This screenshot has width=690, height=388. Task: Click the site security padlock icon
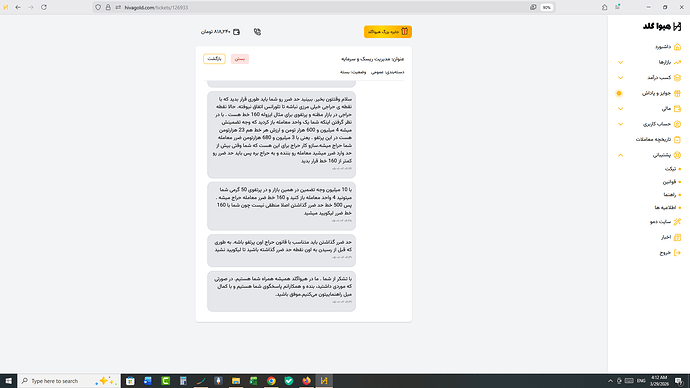[x=108, y=7]
